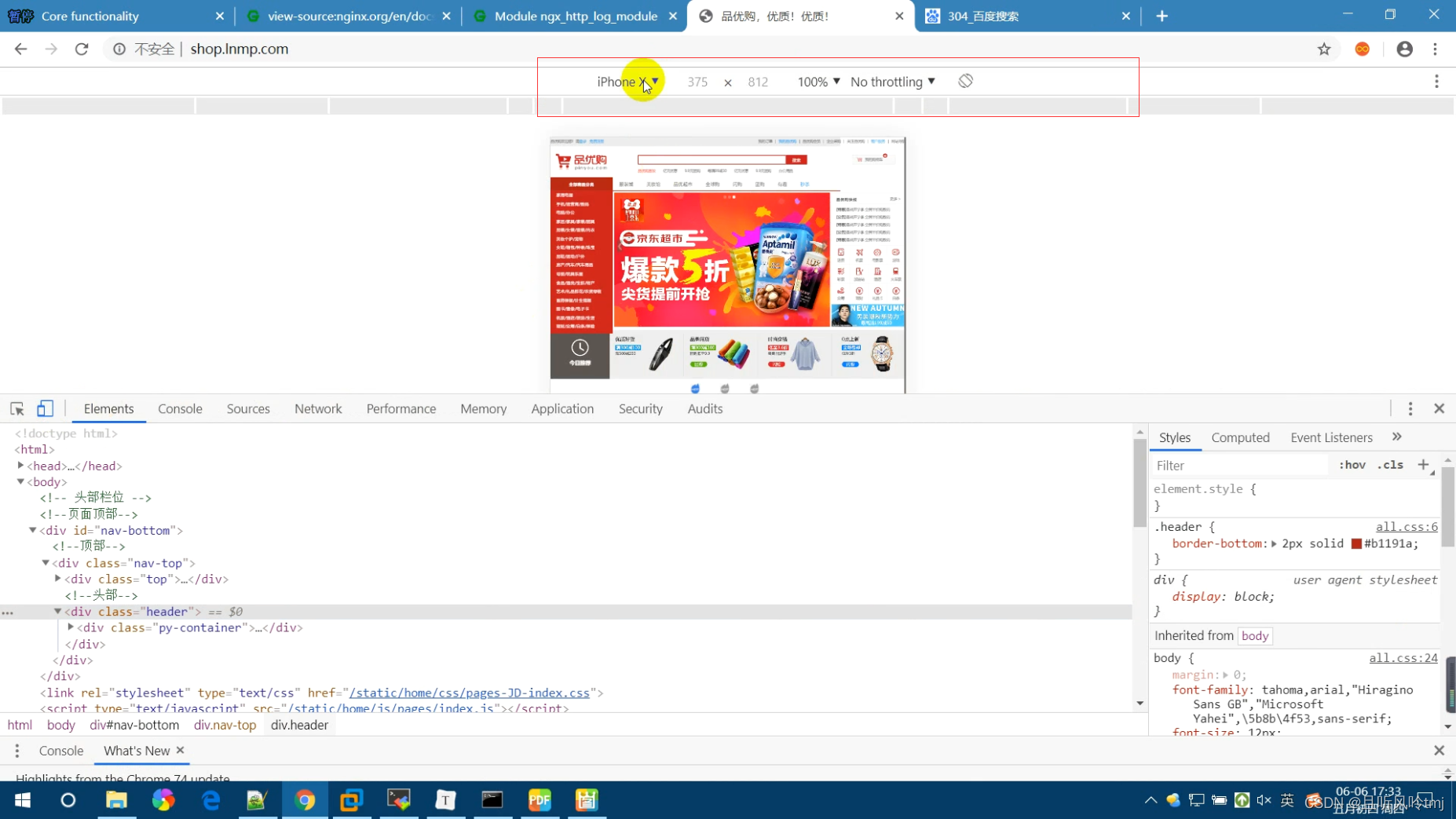Open the terminal window from the taskbar
This screenshot has height=819, width=1456.
492,800
